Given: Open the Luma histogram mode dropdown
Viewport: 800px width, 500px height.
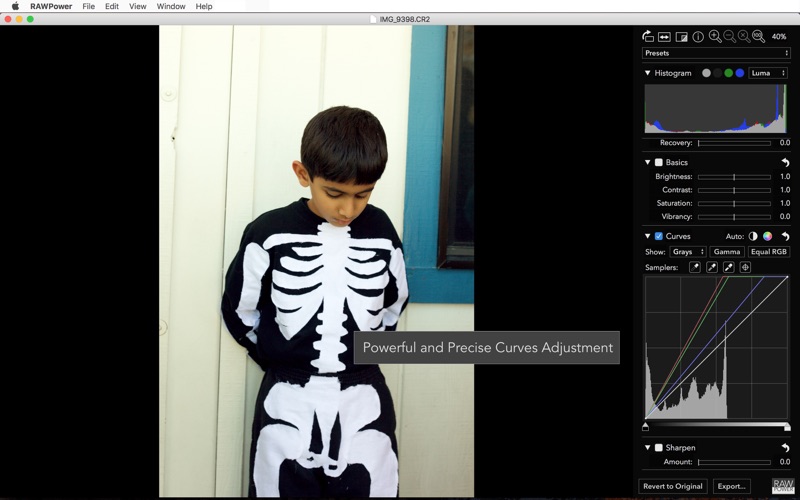Looking at the screenshot, I should [x=768, y=73].
